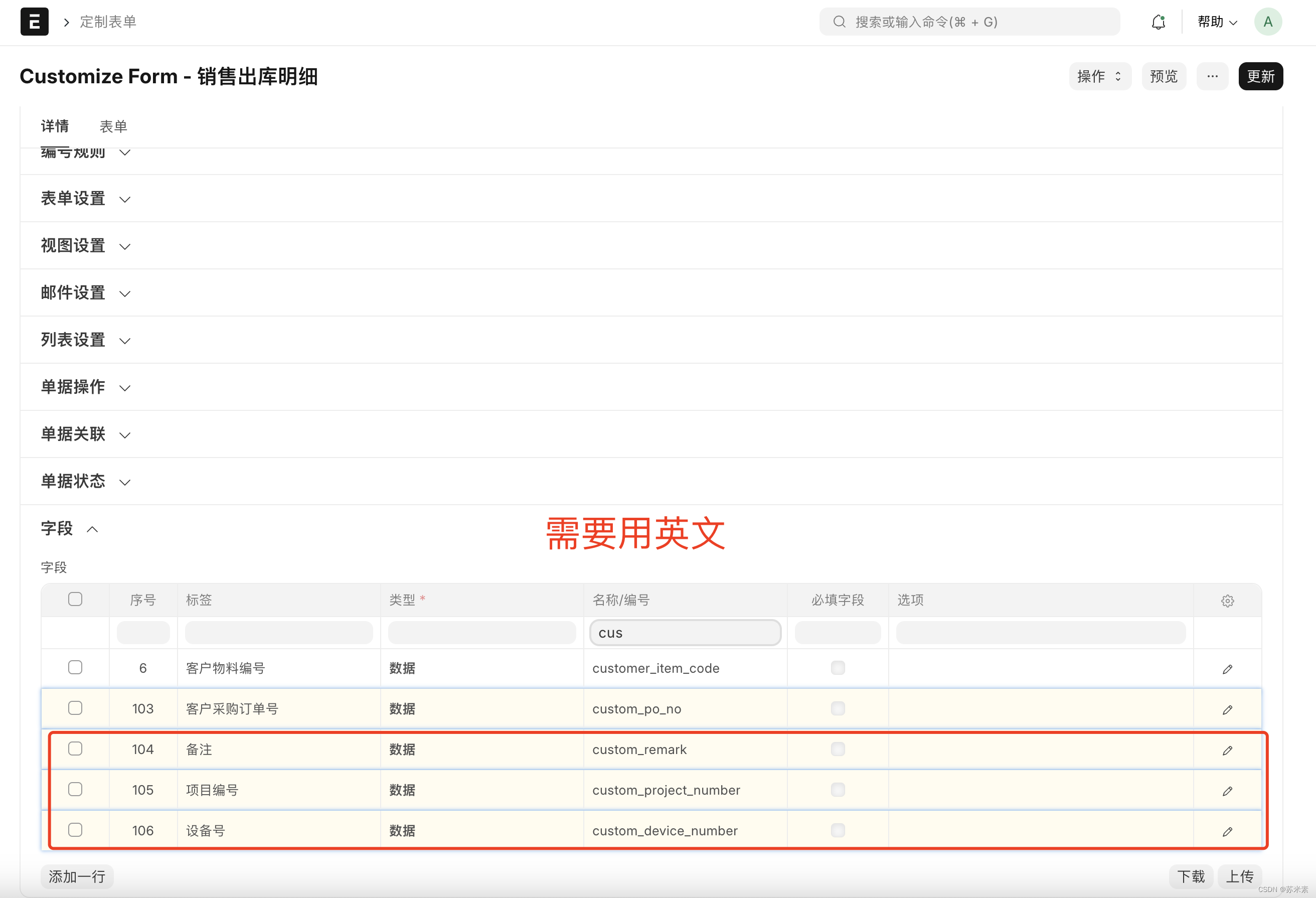Enable 必填字段 for custom_project_number

pyautogui.click(x=838, y=789)
